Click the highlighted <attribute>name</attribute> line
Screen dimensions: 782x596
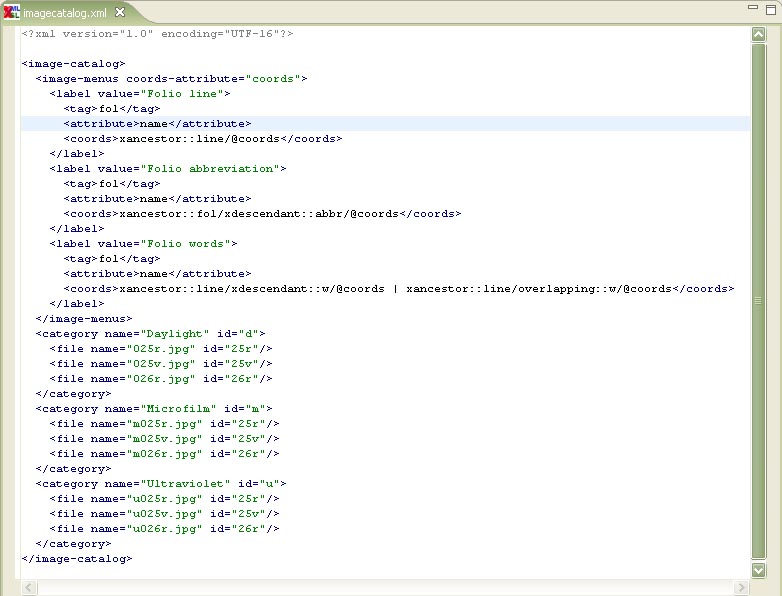[157, 124]
